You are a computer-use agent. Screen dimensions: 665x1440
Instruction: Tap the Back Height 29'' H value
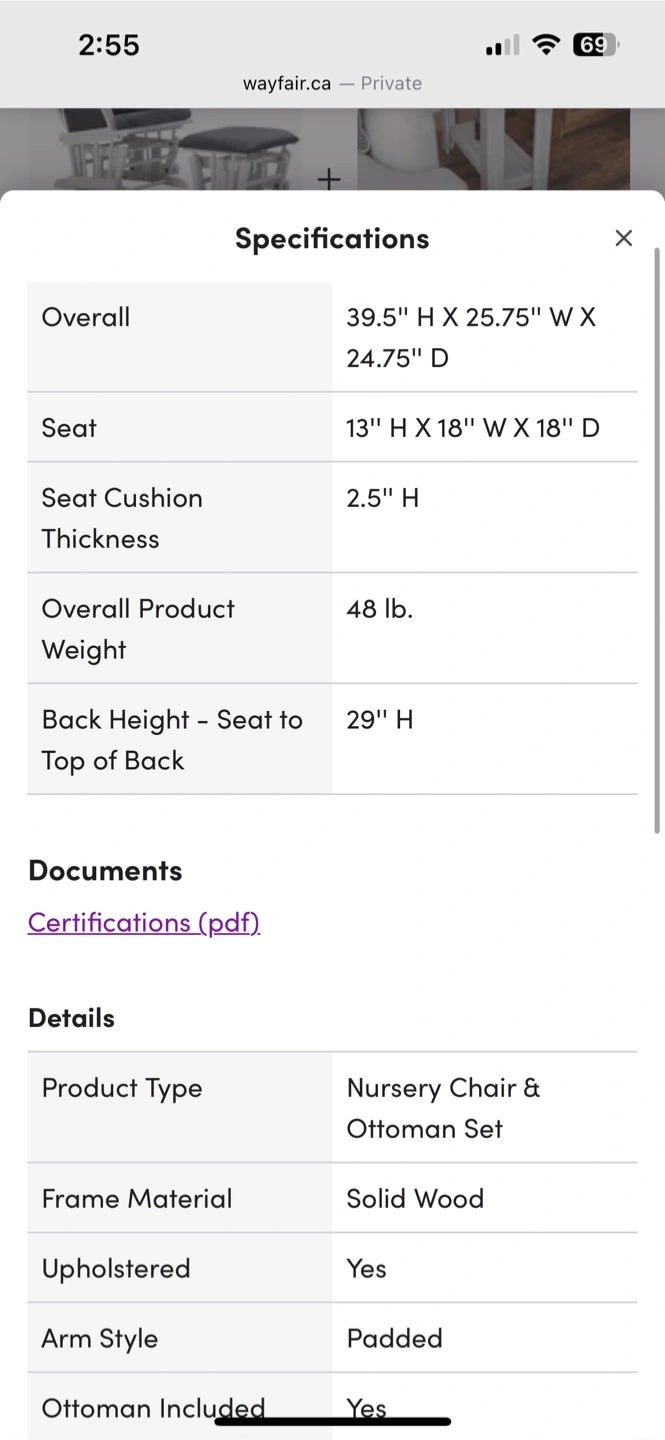tap(380, 720)
